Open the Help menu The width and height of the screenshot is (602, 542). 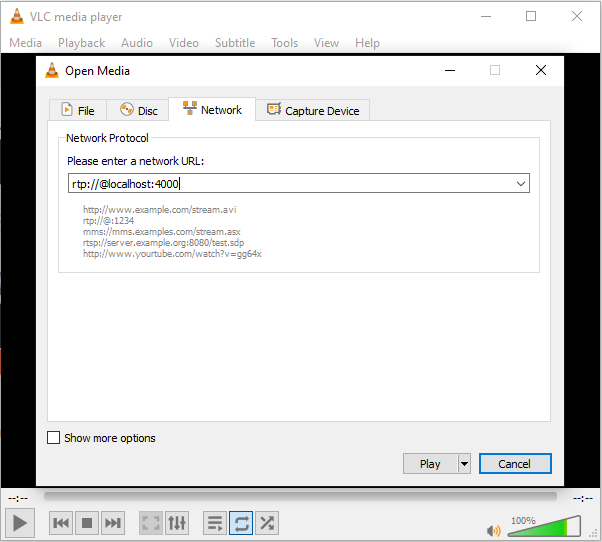[x=367, y=43]
